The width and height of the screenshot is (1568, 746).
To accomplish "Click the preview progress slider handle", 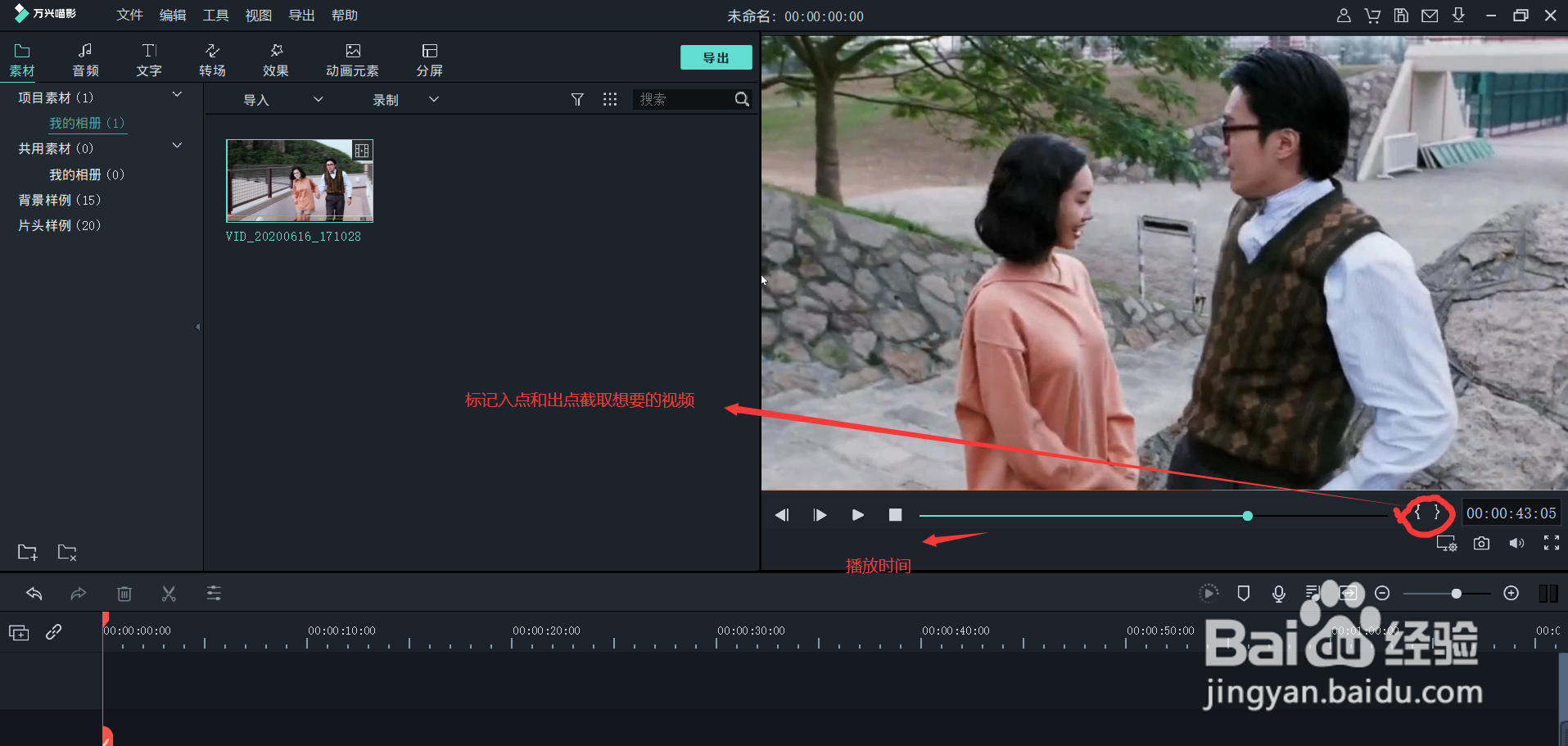I will coord(1247,516).
